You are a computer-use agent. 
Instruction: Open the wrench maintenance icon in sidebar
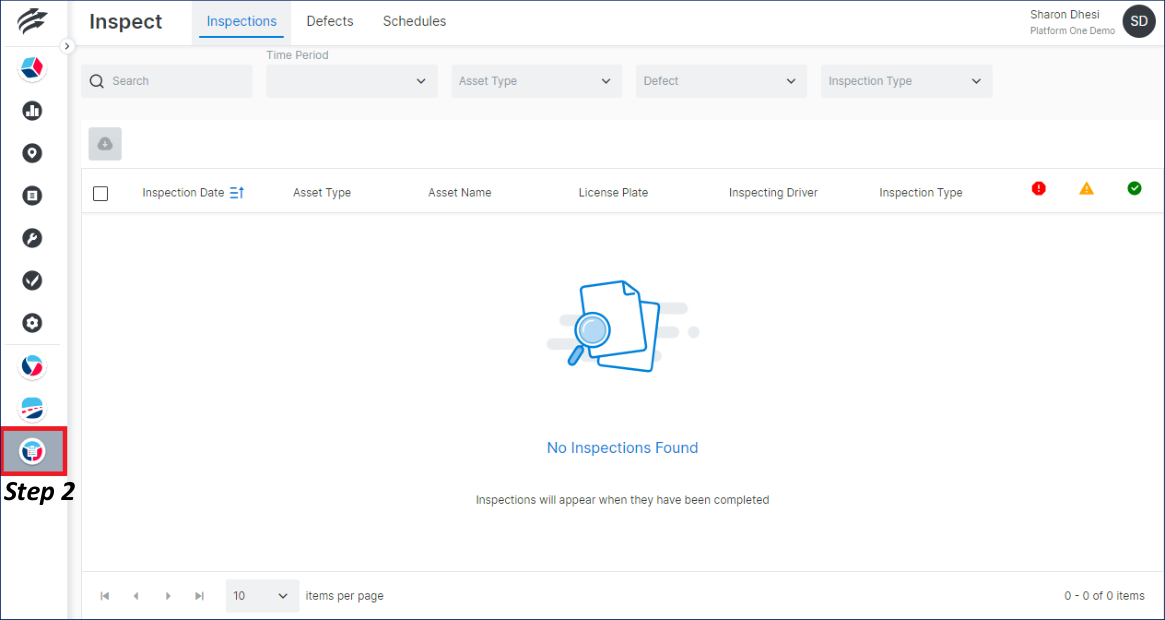pos(32,238)
